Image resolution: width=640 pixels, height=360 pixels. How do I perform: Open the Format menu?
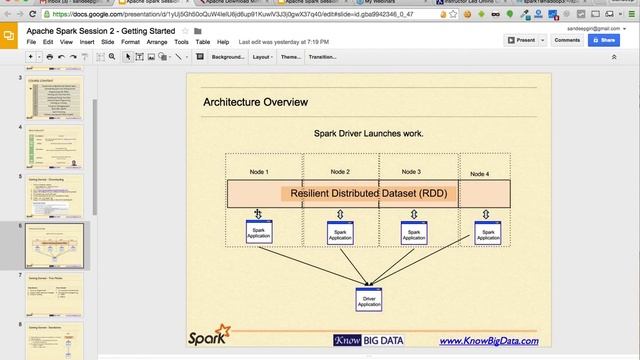[x=131, y=42]
